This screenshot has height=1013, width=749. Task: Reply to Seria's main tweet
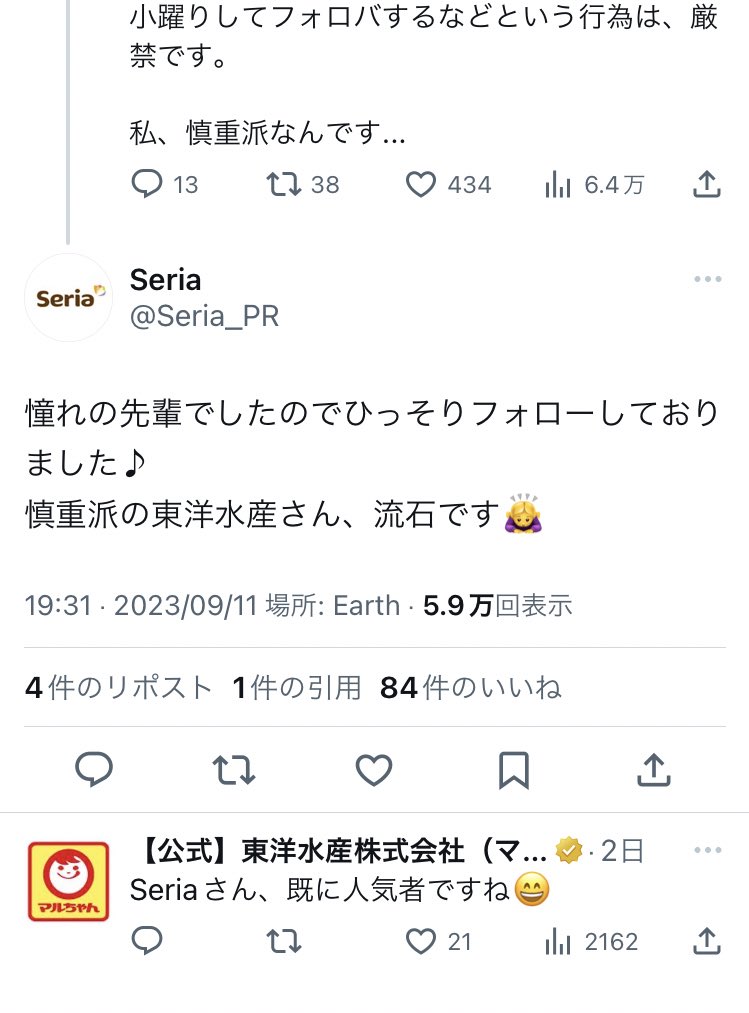[x=94, y=769]
